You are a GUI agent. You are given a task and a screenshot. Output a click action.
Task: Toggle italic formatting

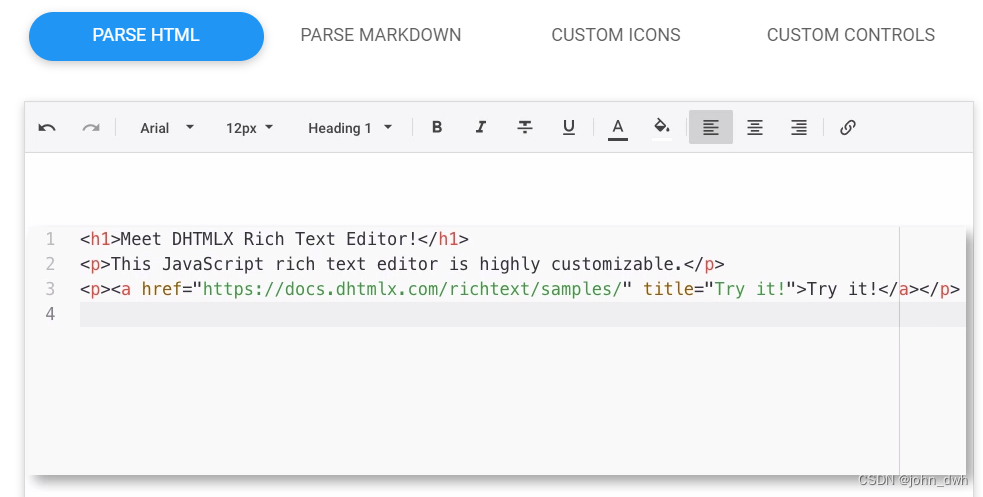tap(481, 127)
